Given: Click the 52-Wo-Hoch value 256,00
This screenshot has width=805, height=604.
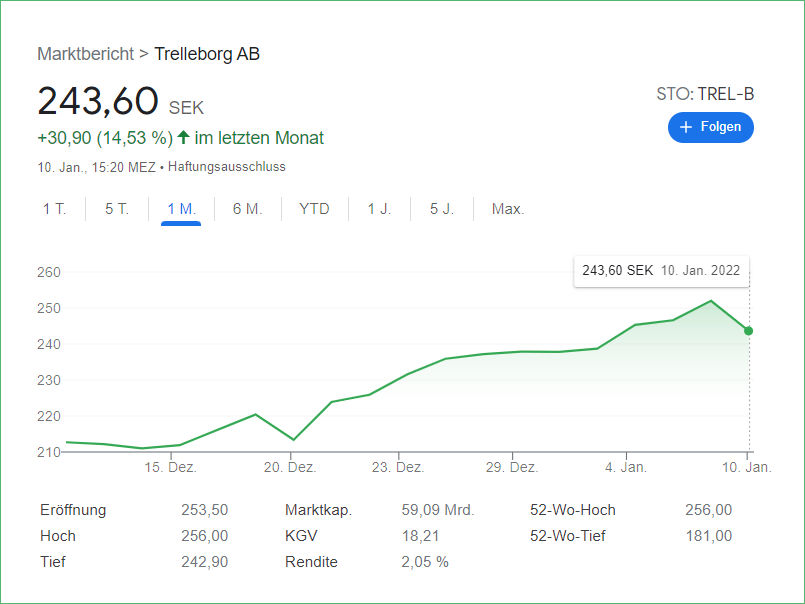Looking at the screenshot, I should tap(708, 510).
